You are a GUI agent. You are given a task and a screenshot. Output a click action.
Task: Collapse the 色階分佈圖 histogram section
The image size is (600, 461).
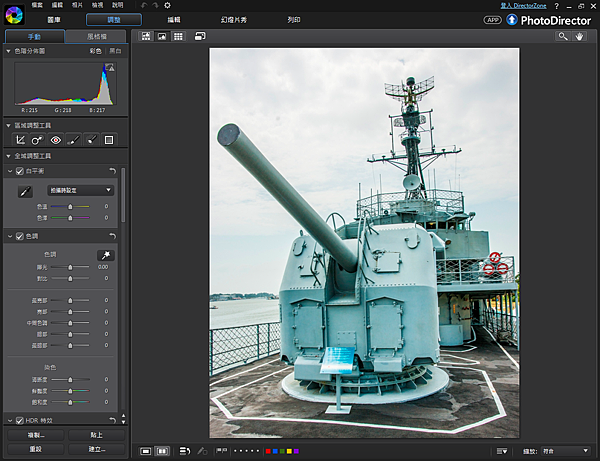pos(9,50)
